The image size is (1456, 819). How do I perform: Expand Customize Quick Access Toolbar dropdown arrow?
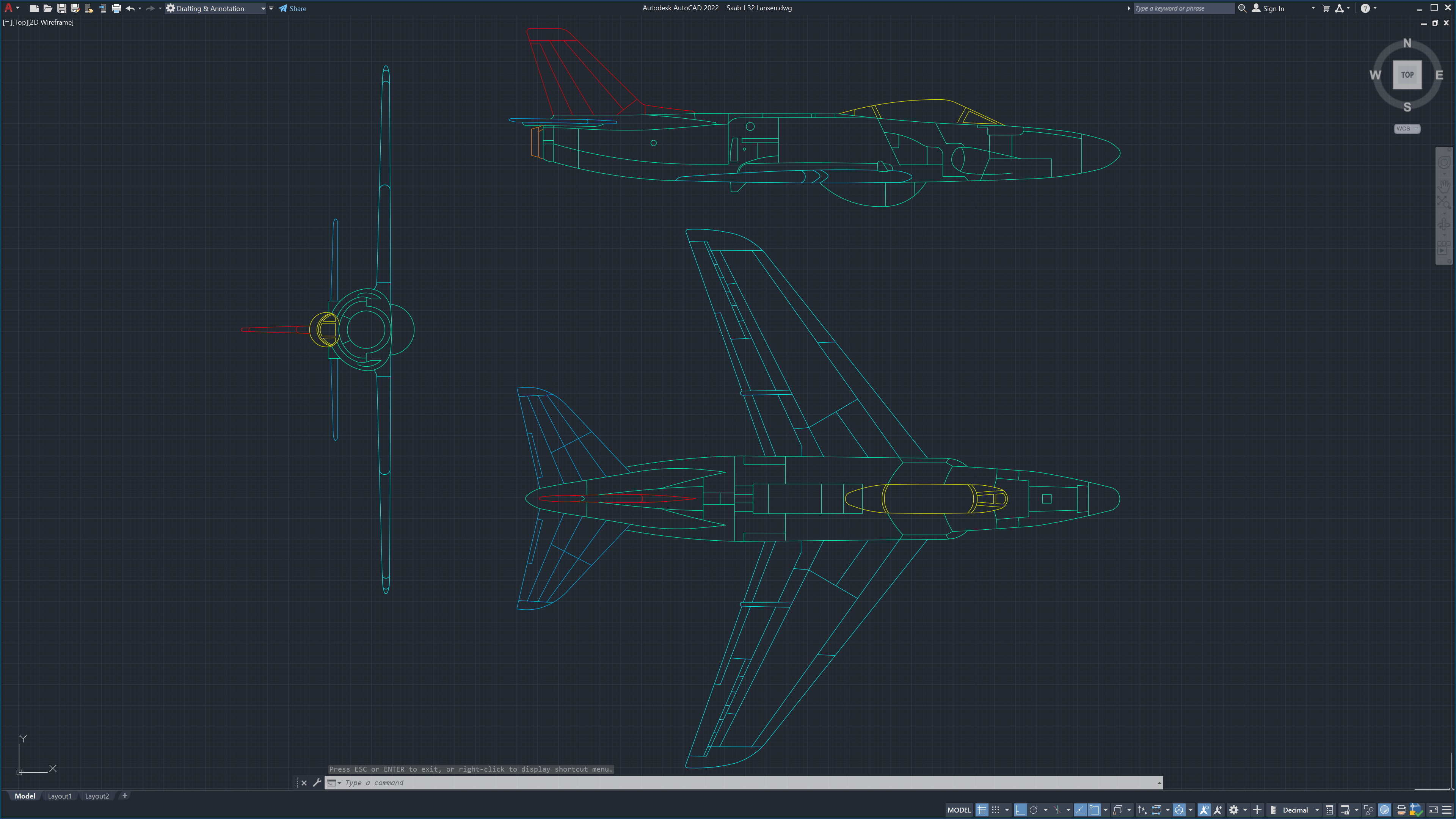tap(271, 8)
